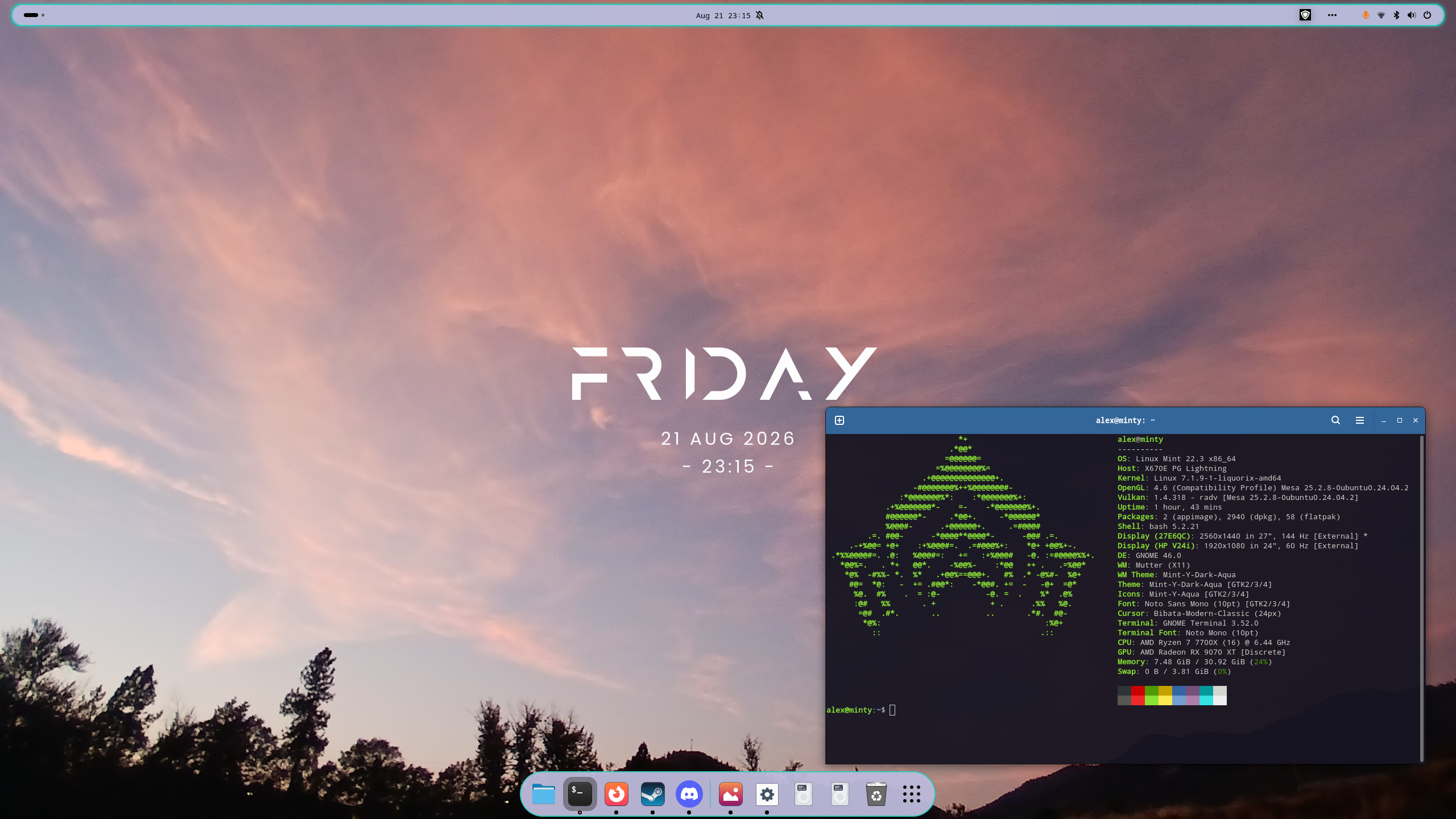Open the Trash from the dock
Viewport: 1456px width, 819px height.
coord(876,794)
